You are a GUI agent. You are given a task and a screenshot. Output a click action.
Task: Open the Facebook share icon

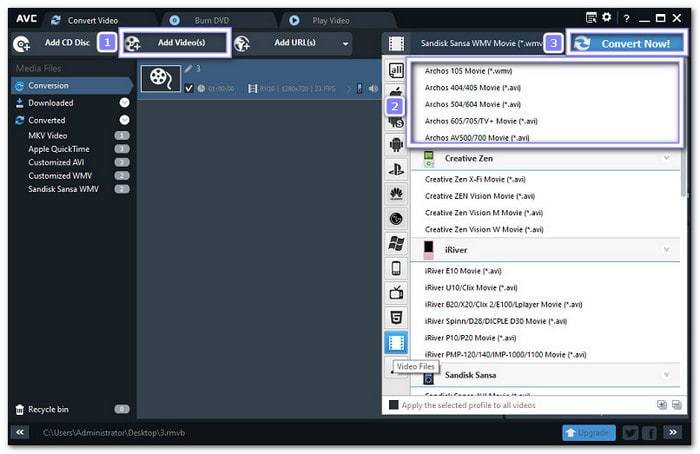click(650, 433)
